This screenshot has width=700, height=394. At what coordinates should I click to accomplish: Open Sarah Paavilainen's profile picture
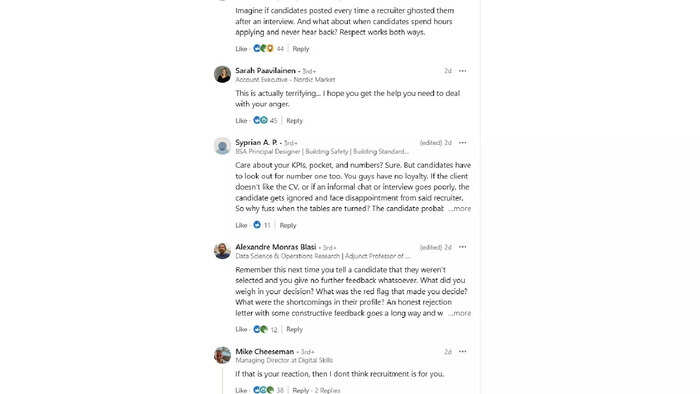(x=222, y=74)
